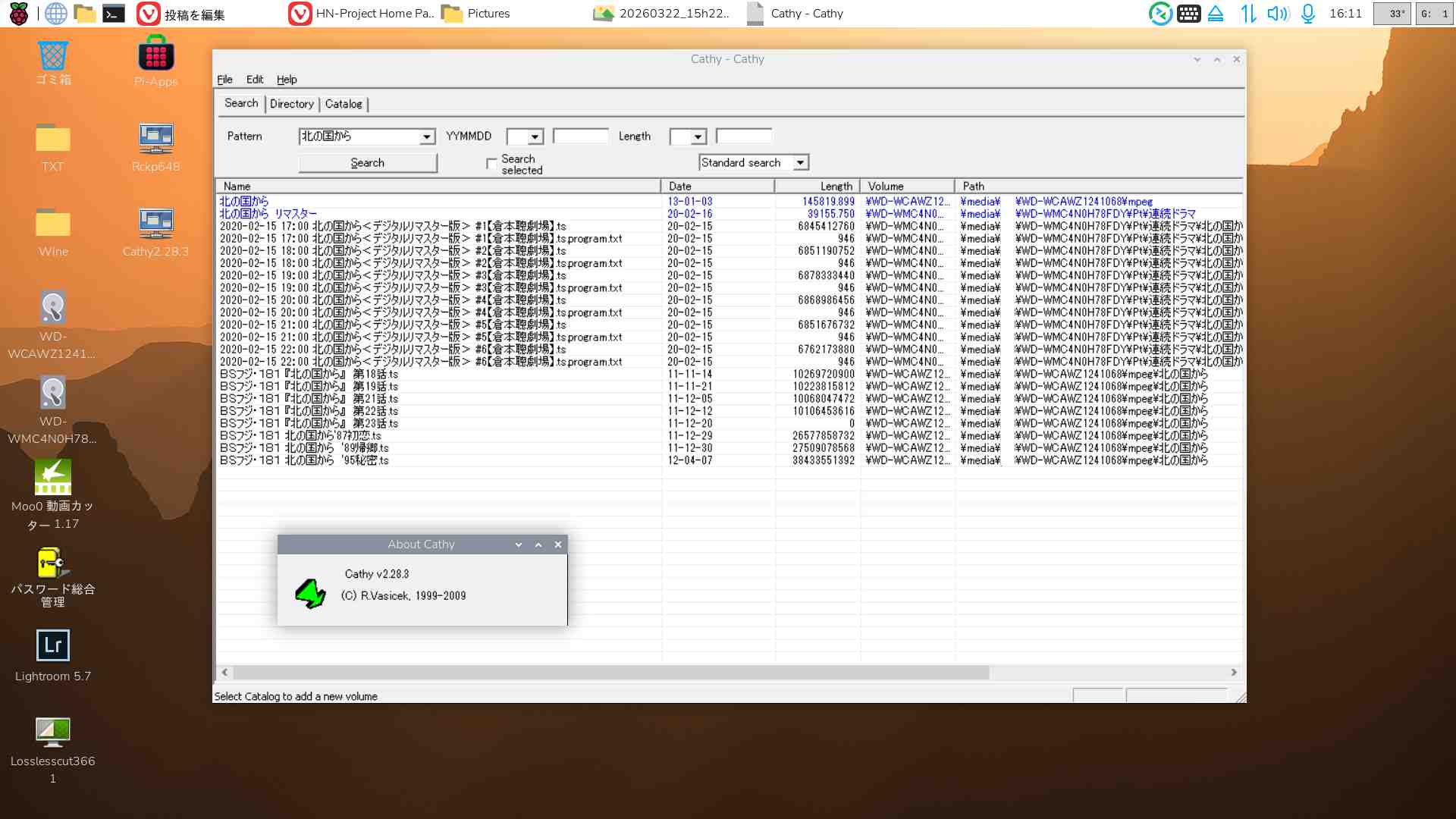Screen dimensions: 1456x819
Task: Toggle the Search selected checkbox
Action: pyautogui.click(x=491, y=164)
